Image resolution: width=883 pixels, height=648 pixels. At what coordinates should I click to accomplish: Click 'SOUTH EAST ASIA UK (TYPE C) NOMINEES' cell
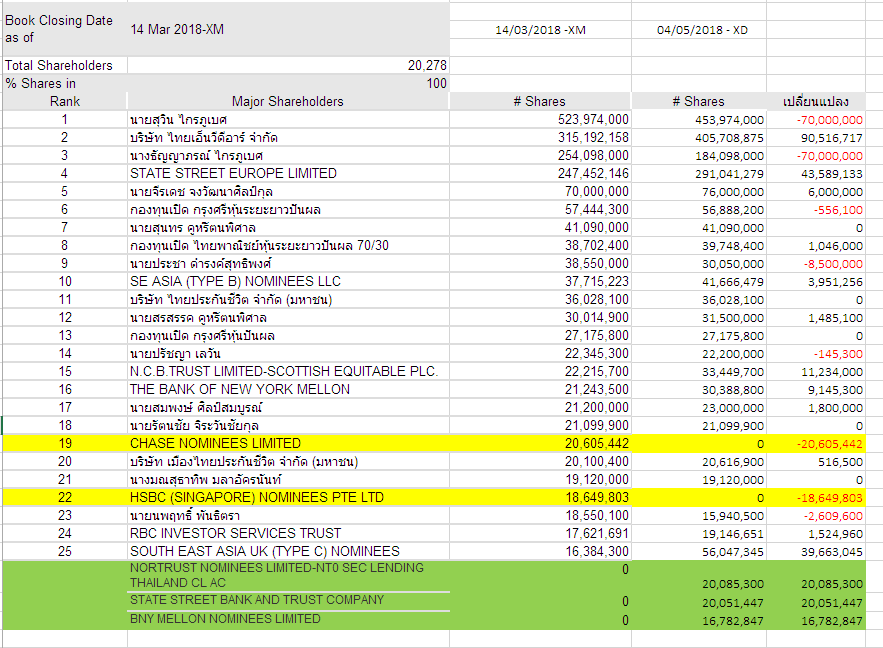(x=288, y=552)
